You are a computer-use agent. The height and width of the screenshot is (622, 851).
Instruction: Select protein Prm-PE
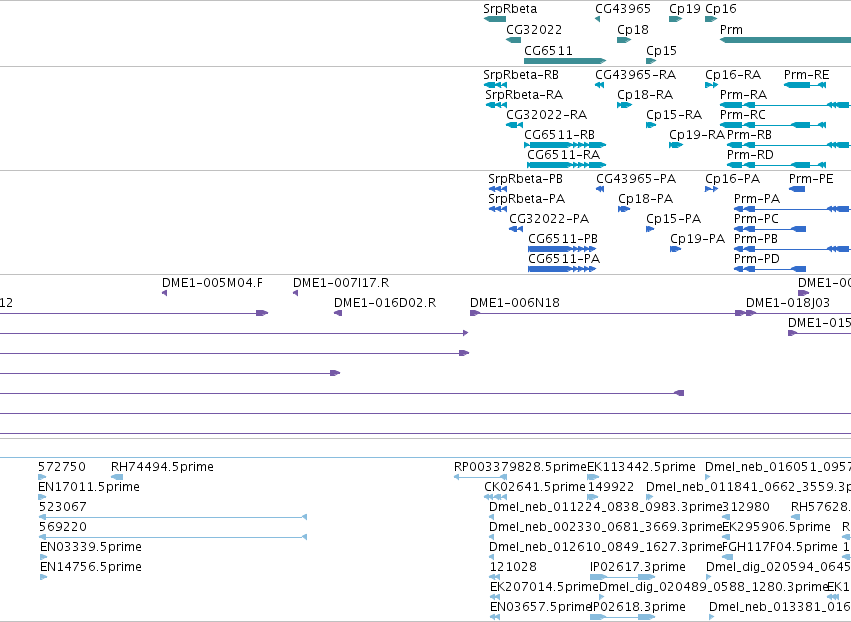(797, 189)
